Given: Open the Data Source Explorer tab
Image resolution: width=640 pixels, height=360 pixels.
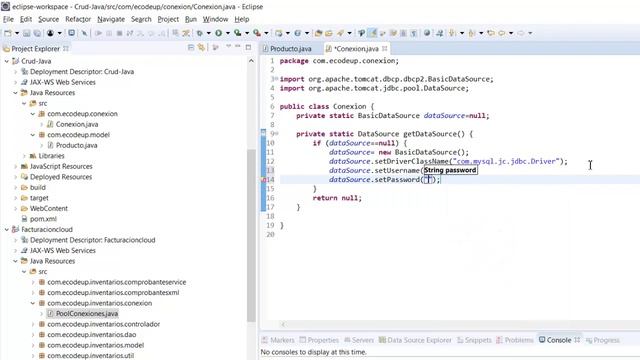Looking at the screenshot, I should [x=415, y=340].
